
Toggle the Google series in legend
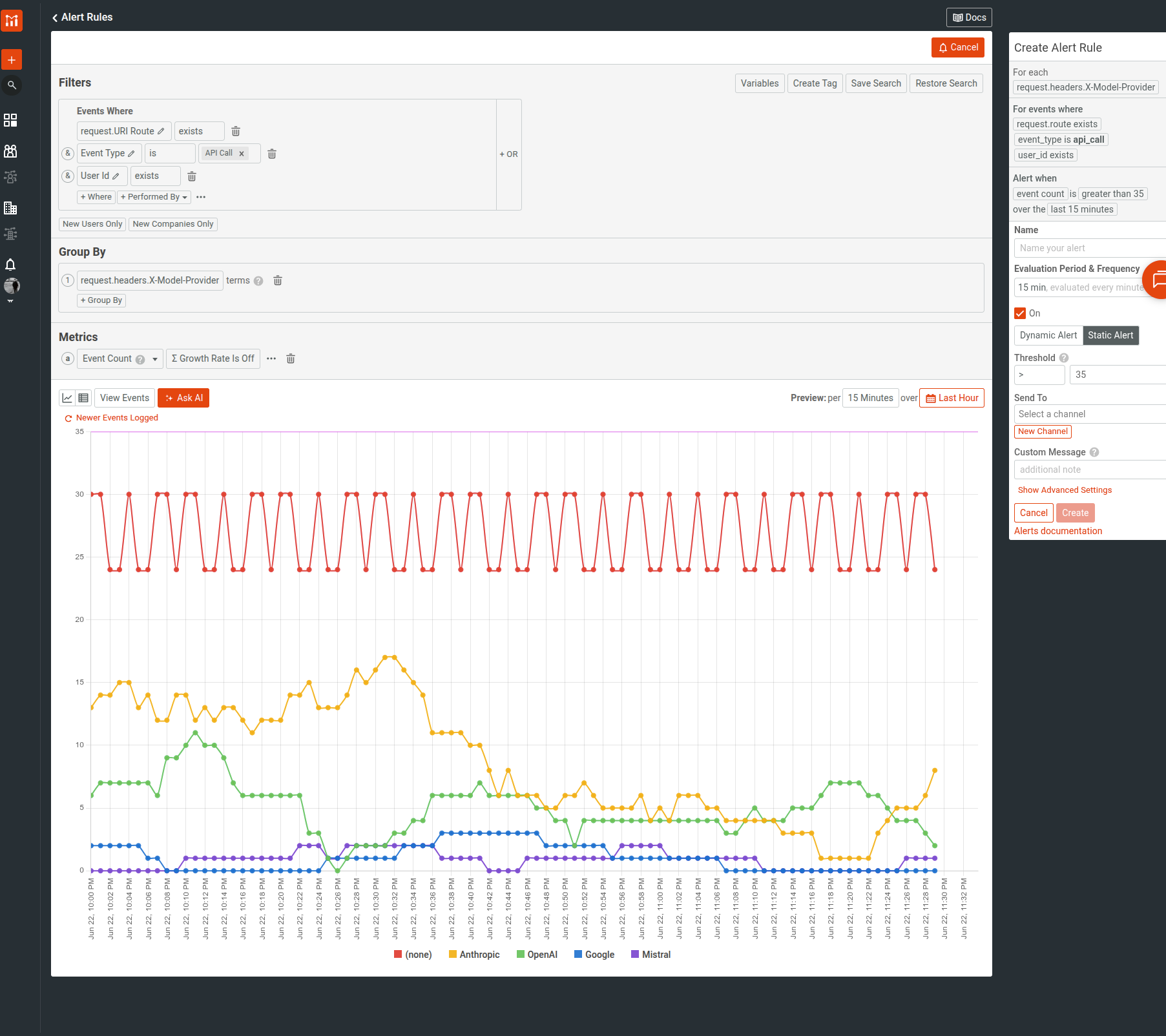(x=594, y=955)
